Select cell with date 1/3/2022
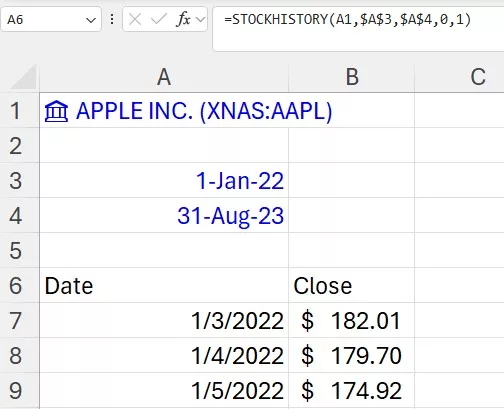 pos(164,320)
